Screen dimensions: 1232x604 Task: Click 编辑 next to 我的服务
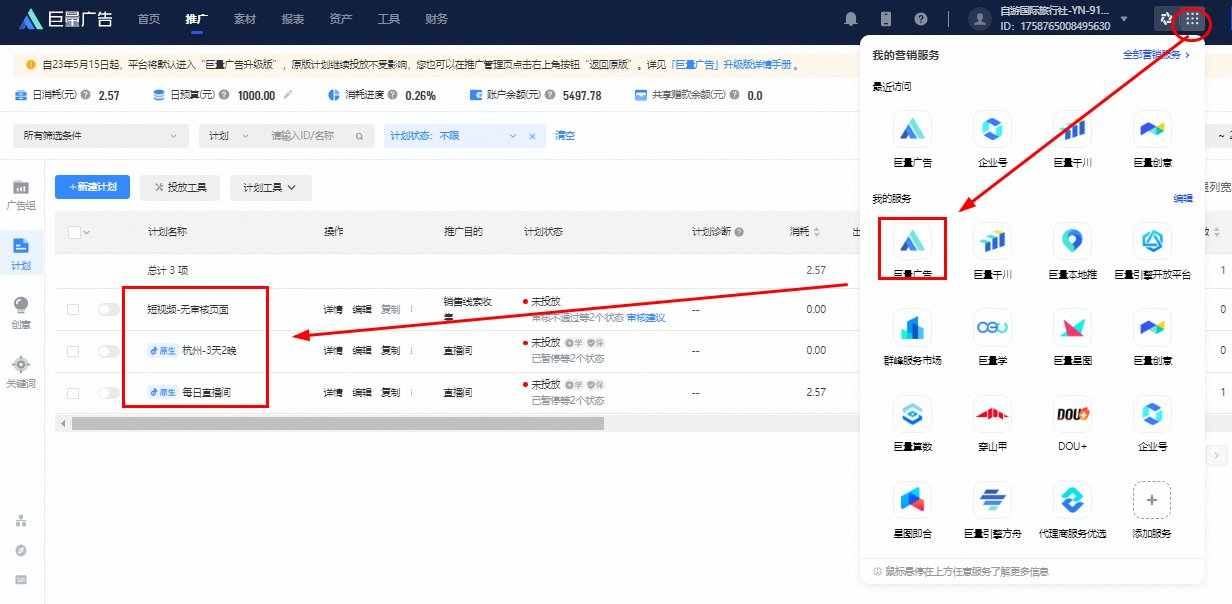(1183, 199)
